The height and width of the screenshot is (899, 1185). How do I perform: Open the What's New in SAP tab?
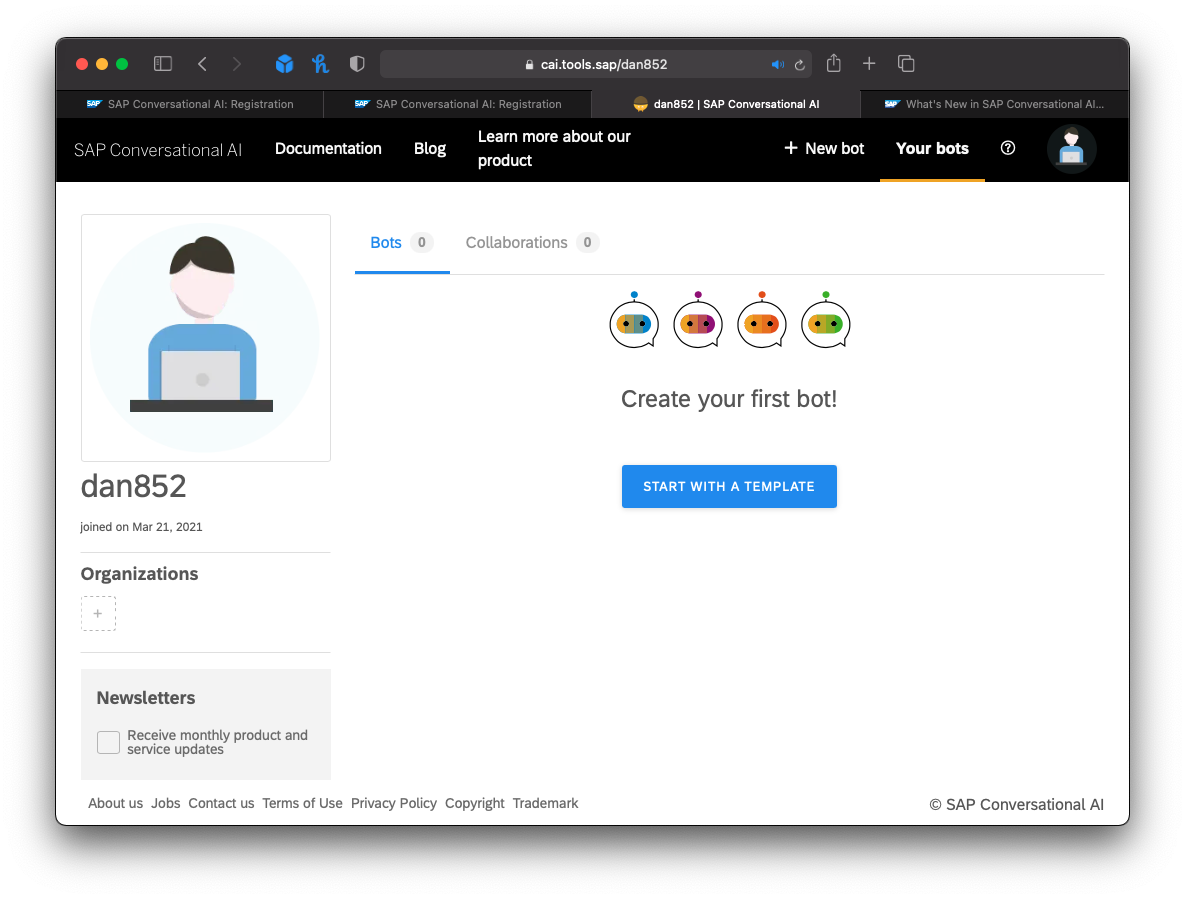coord(995,104)
